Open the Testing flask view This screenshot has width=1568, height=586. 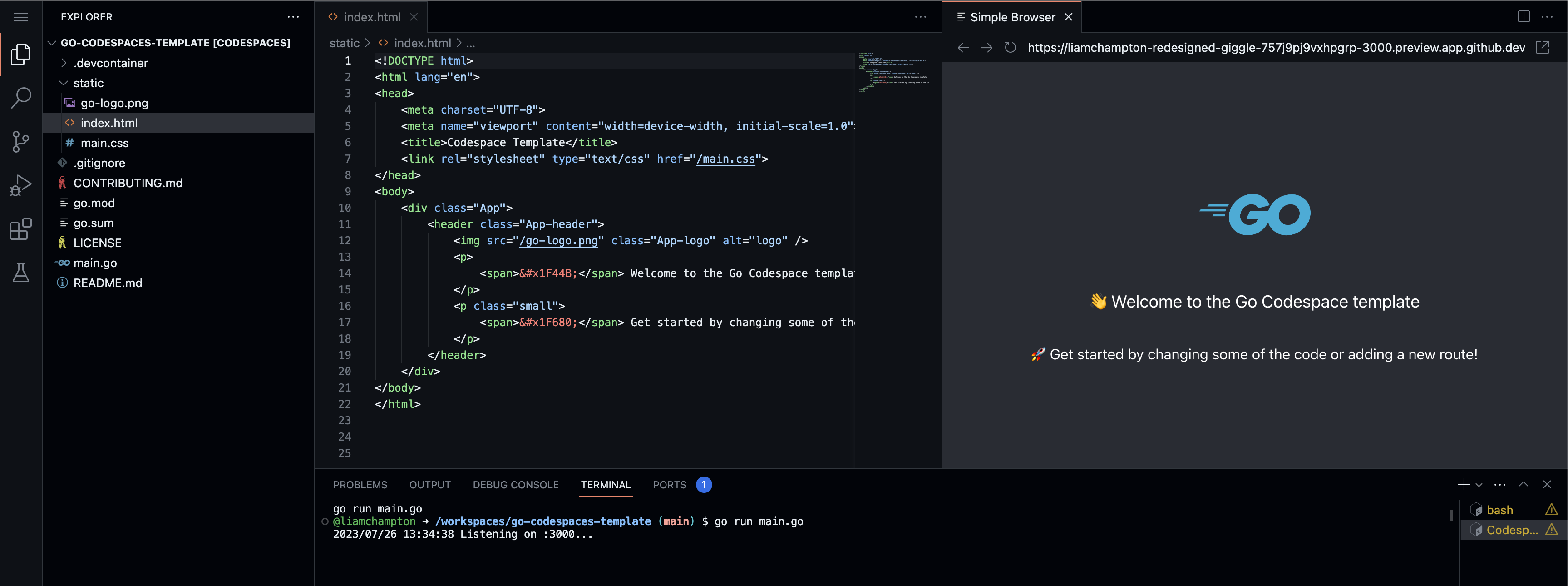click(21, 273)
